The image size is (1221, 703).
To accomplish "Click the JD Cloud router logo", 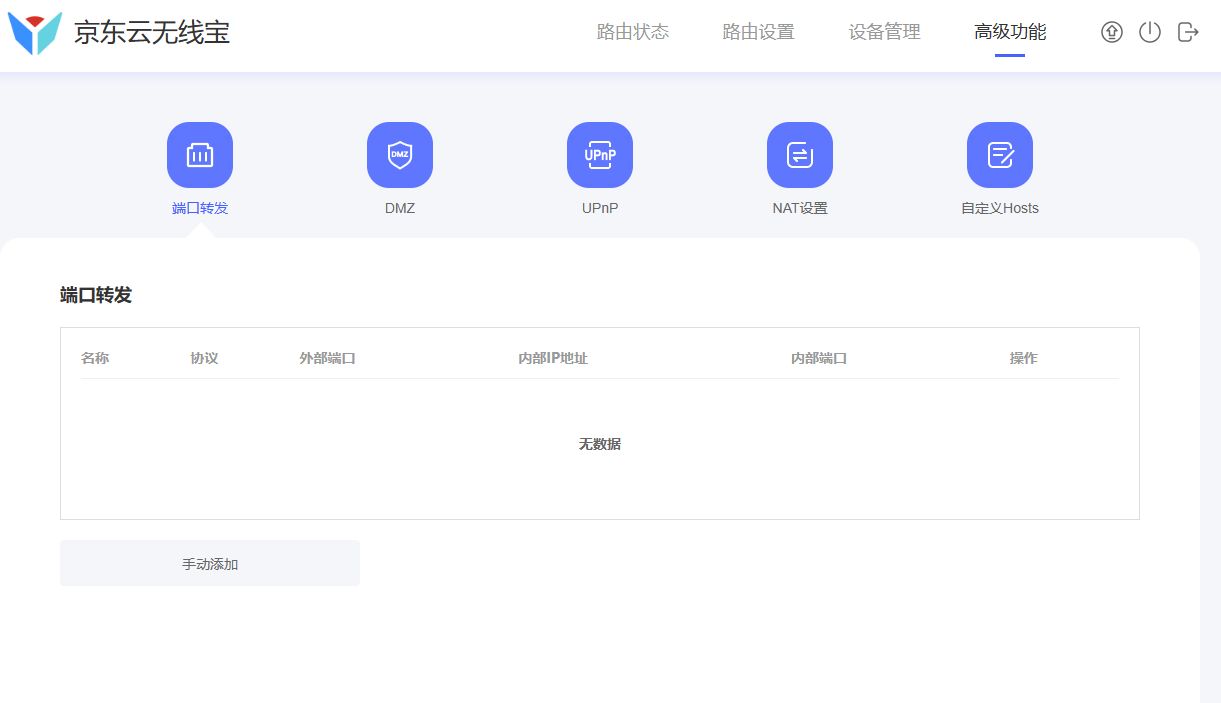I will [35, 33].
